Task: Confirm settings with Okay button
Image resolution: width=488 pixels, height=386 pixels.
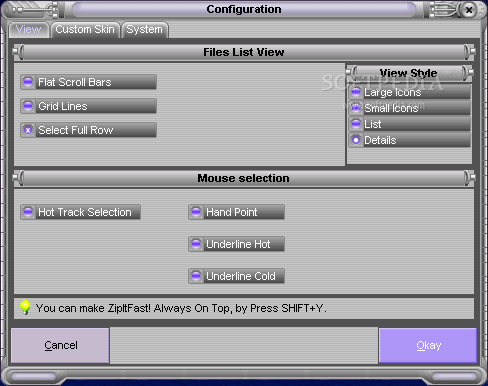Action: (x=428, y=345)
